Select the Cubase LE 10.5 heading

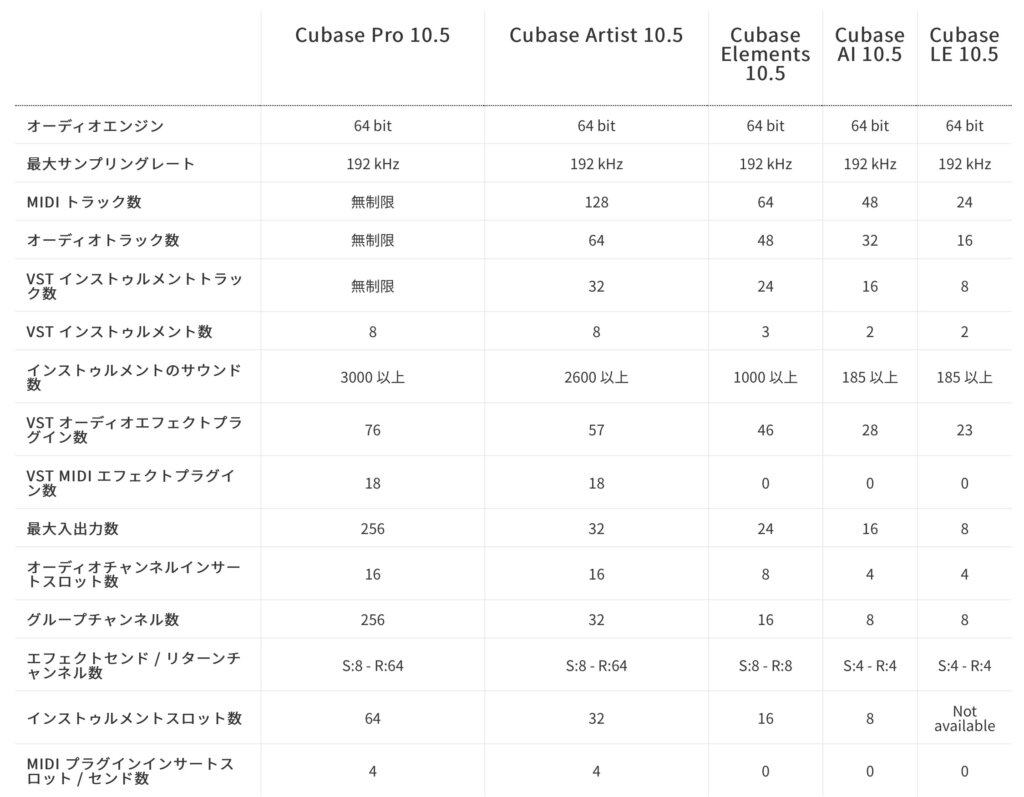pyautogui.click(x=964, y=45)
